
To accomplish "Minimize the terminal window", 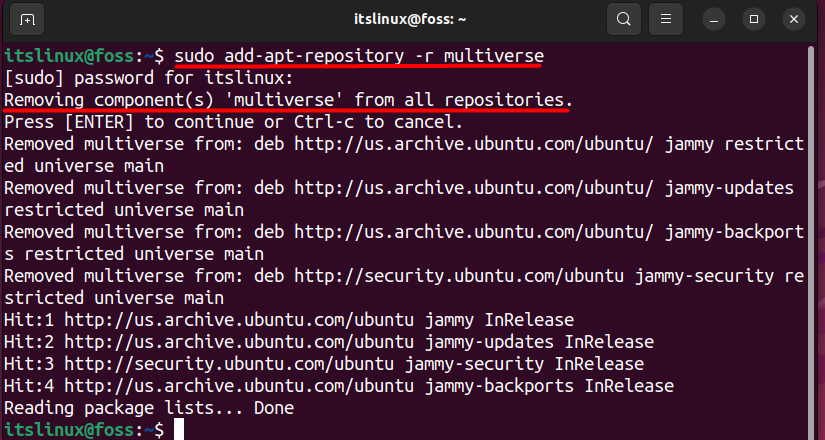I will click(x=714, y=20).
